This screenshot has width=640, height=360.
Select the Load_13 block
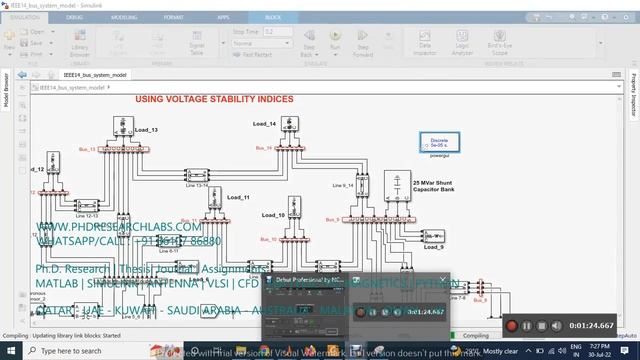pos(123,126)
